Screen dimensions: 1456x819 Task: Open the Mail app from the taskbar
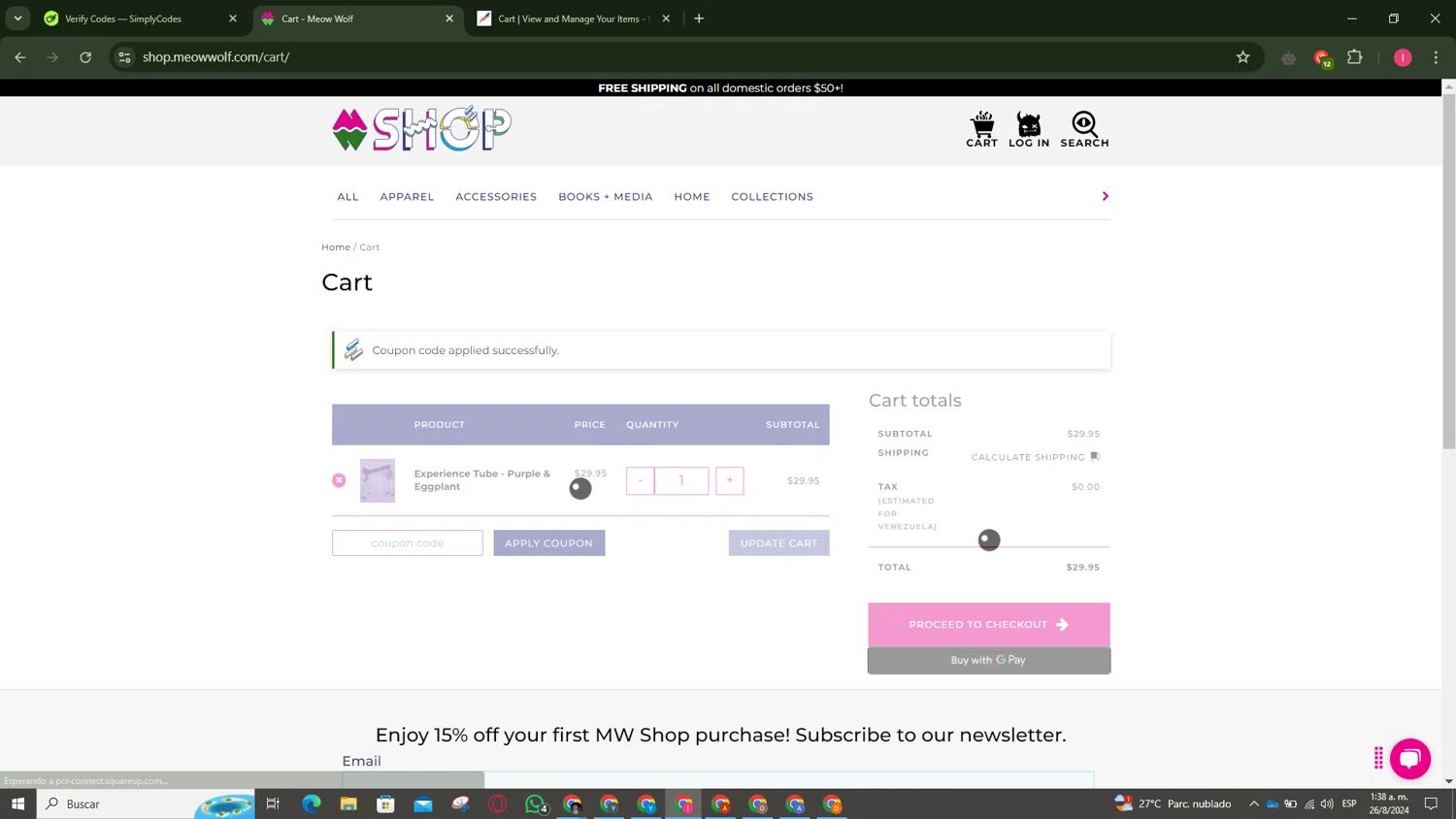[423, 803]
